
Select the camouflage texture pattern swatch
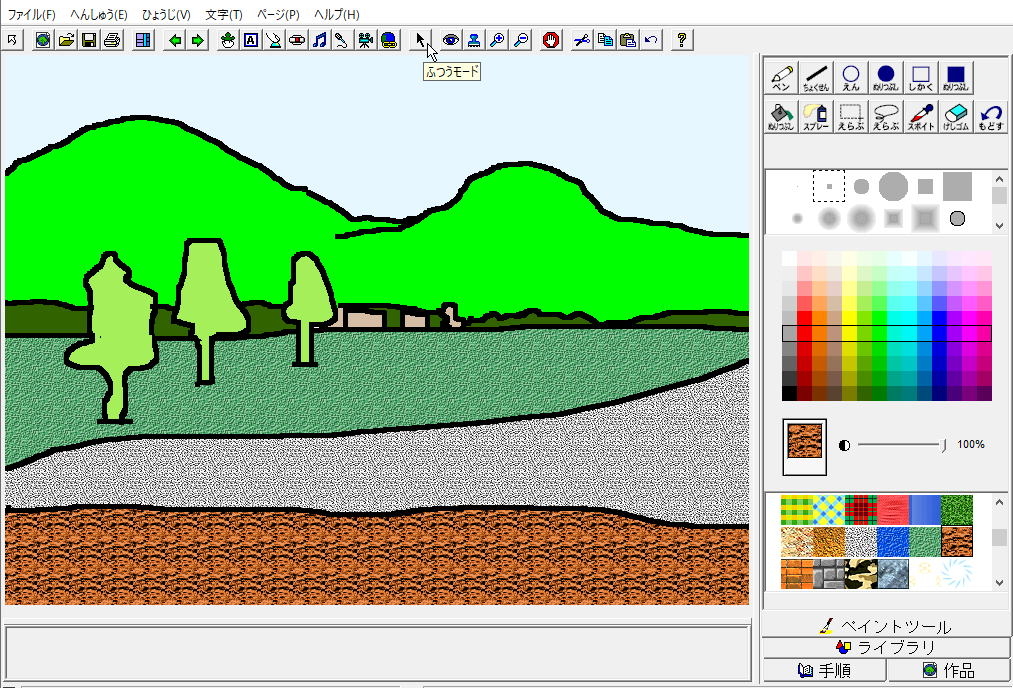point(860,574)
